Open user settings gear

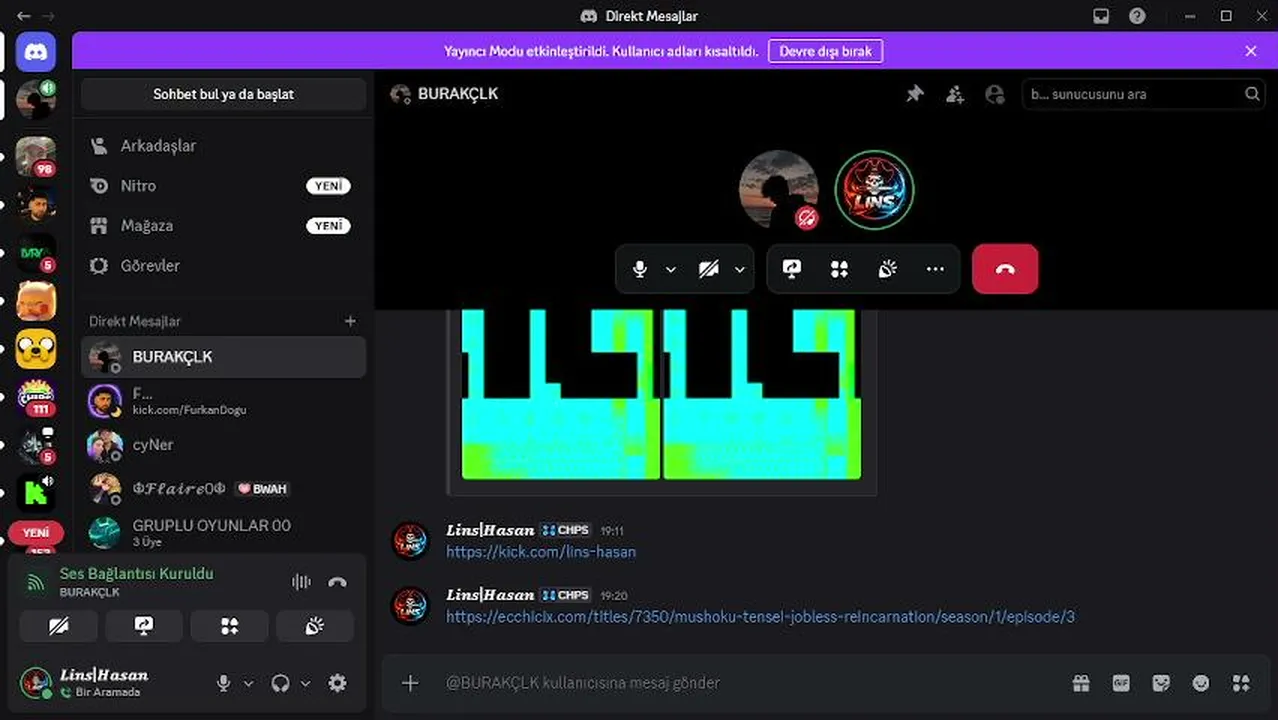tap(338, 683)
